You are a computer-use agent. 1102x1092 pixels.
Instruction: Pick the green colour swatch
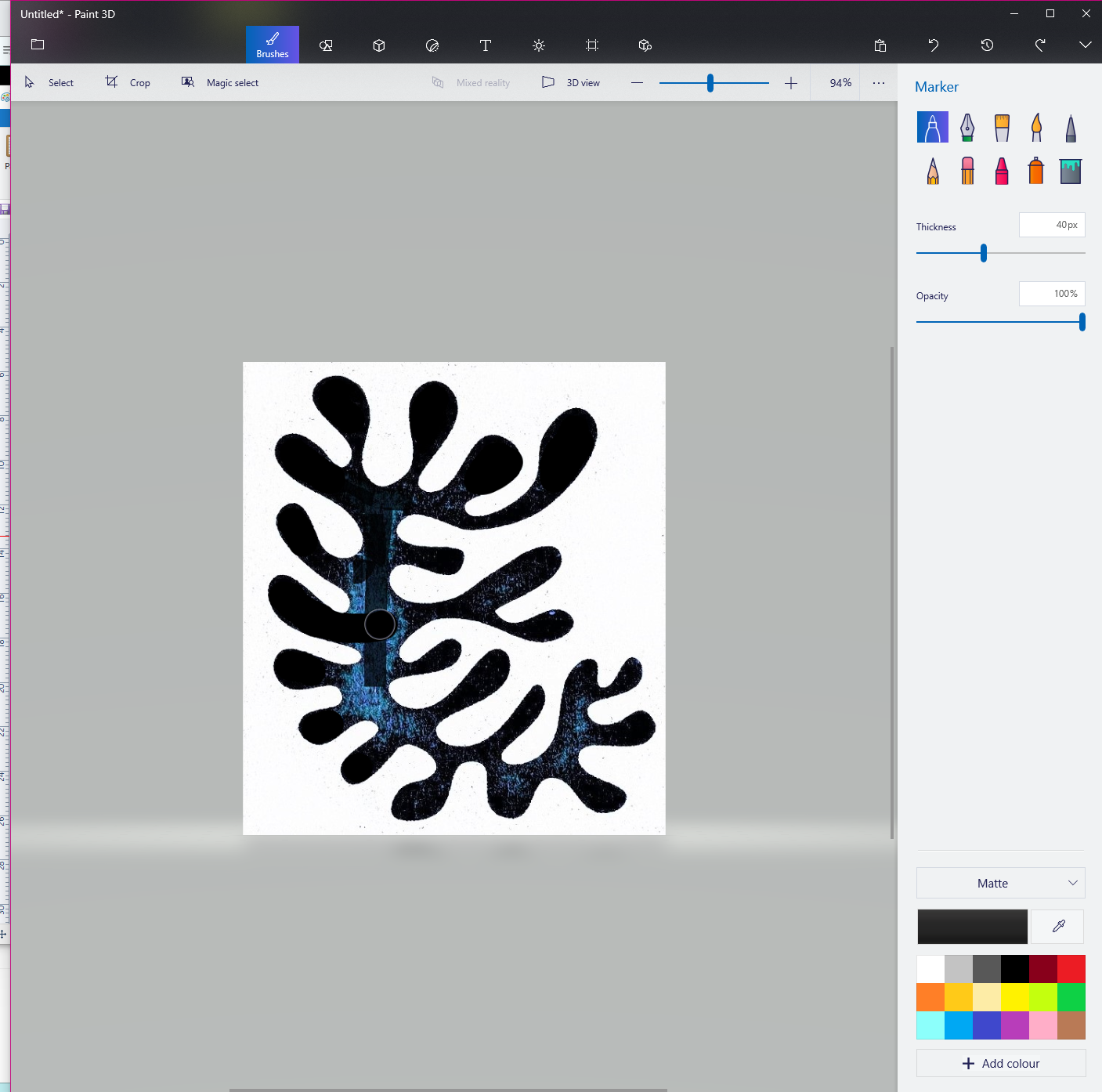click(x=1071, y=997)
